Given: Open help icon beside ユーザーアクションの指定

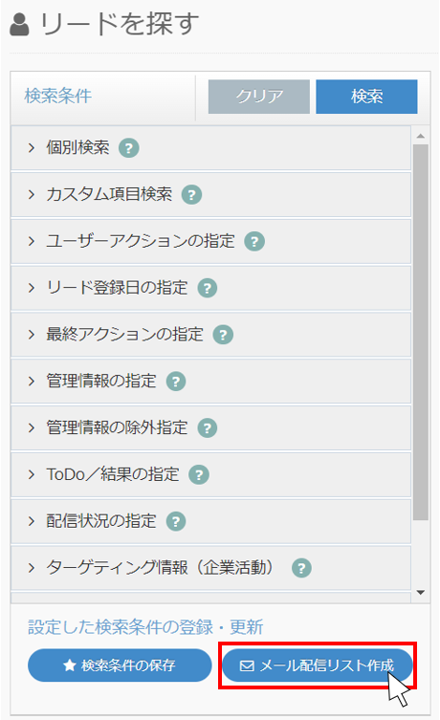Looking at the screenshot, I should point(254,241).
